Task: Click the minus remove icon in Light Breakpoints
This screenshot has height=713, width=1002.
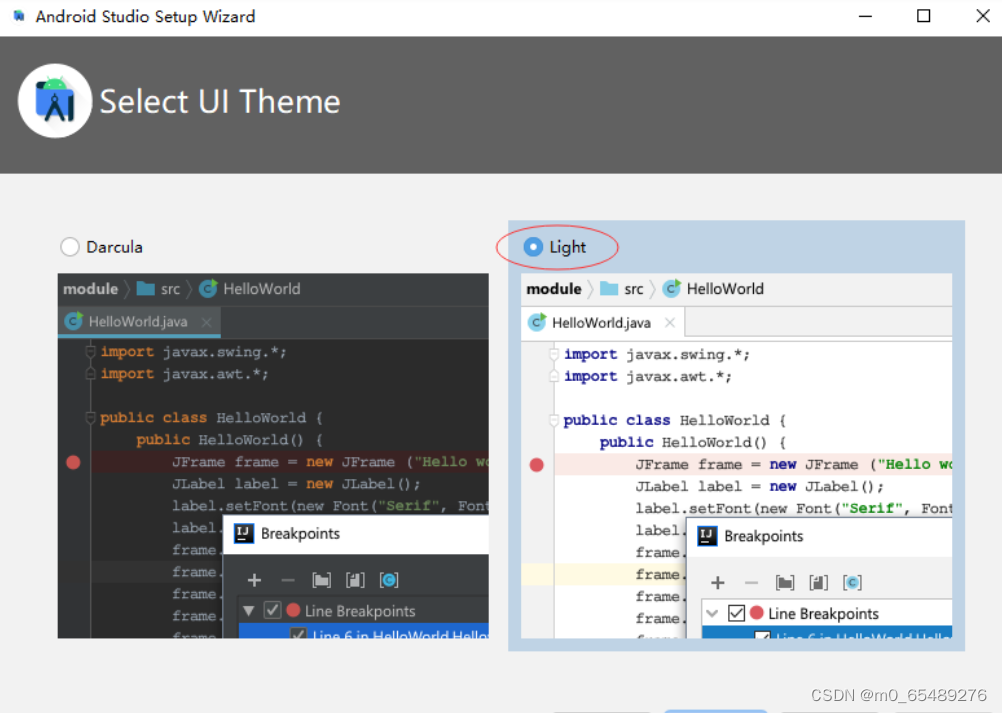Action: pyautogui.click(x=752, y=583)
